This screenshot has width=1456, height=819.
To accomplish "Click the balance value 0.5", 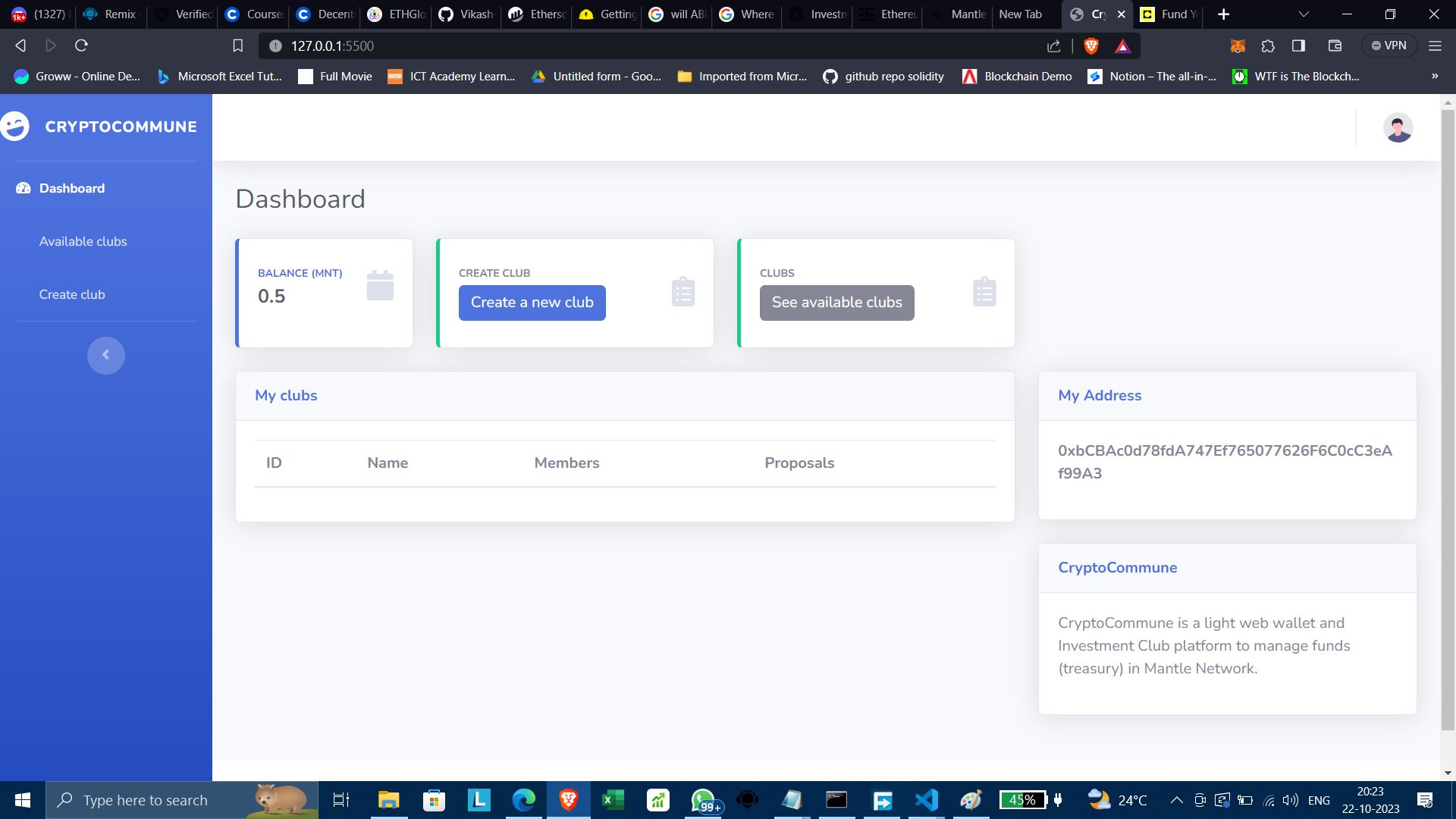I will pos(271,296).
